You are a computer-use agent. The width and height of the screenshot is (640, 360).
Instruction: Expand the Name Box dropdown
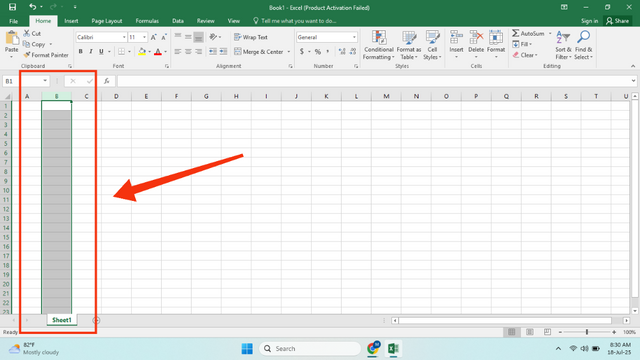coord(45,81)
